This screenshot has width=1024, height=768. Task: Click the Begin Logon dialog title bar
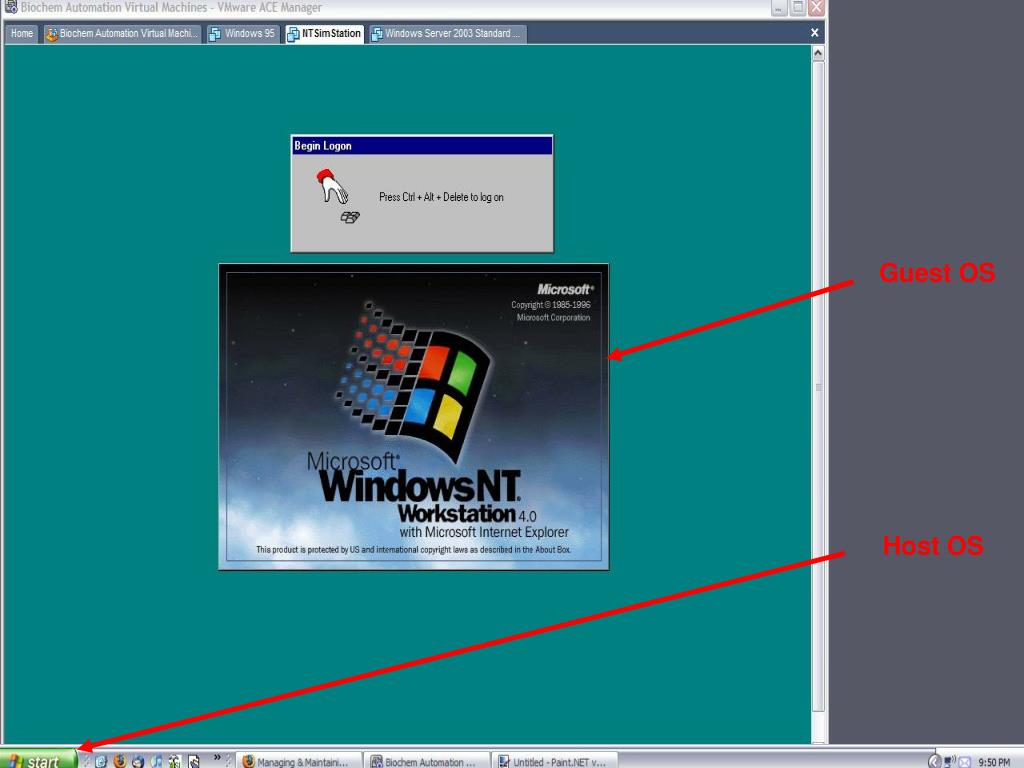[422, 146]
